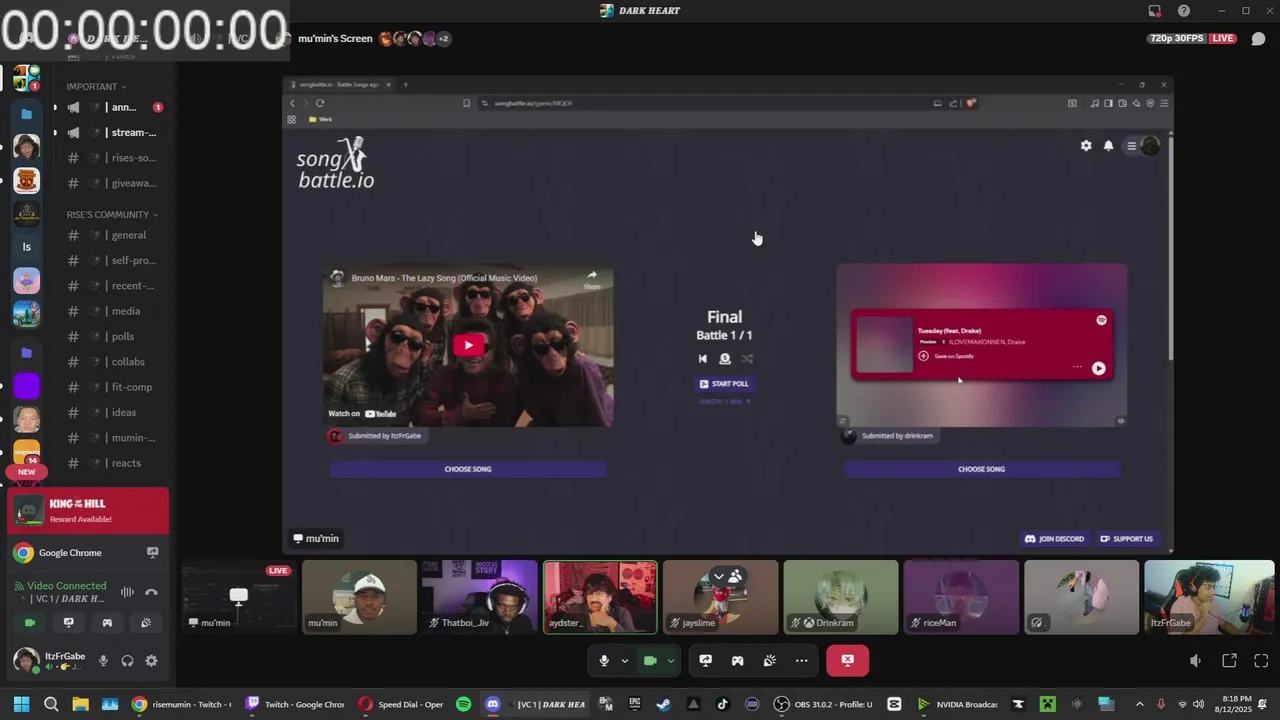This screenshot has width=1280, height=720.
Task: Adjust stream volume speaker icon
Action: point(1195,661)
